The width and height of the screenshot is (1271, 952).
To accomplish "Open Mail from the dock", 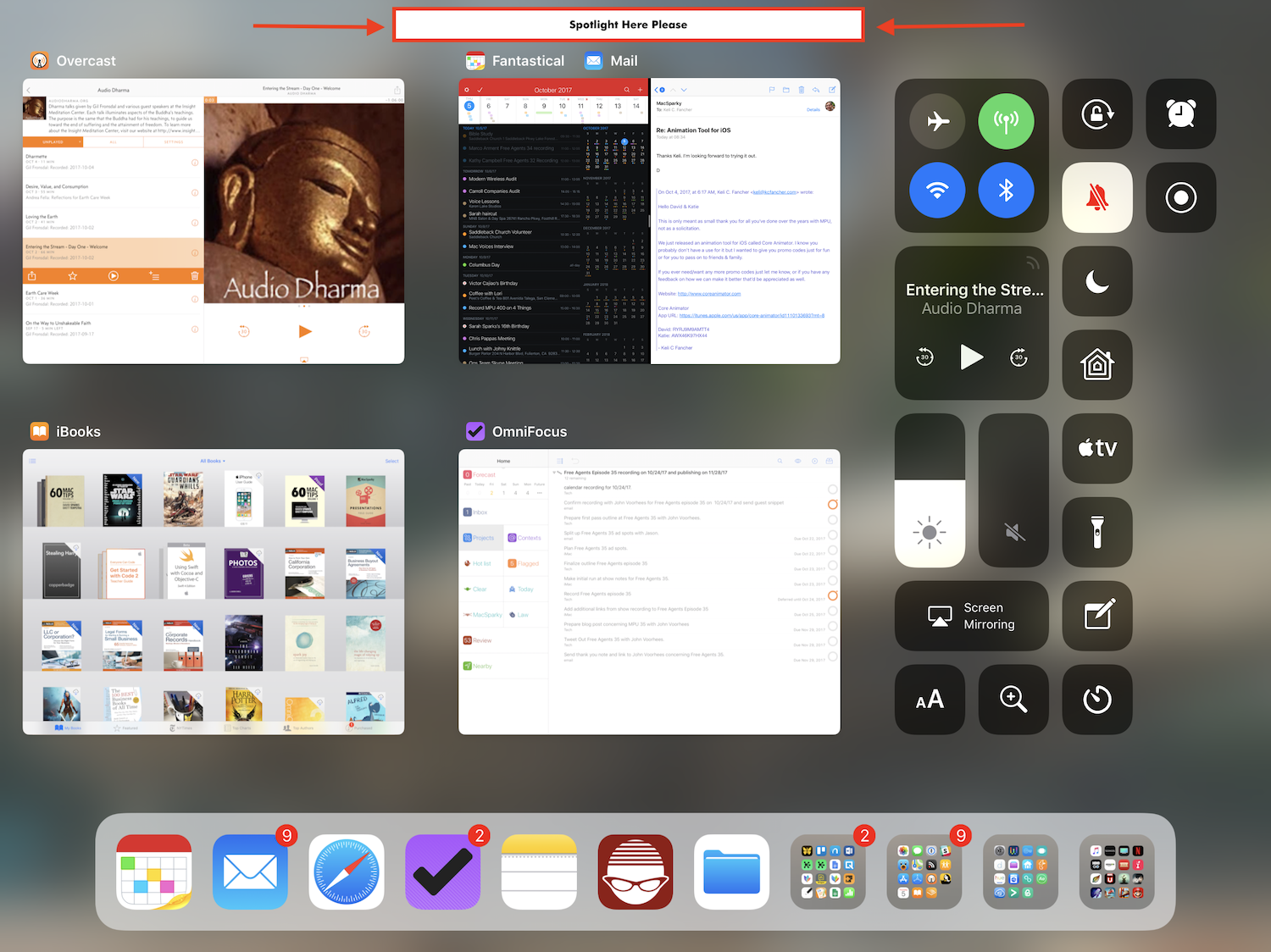I will [x=250, y=872].
